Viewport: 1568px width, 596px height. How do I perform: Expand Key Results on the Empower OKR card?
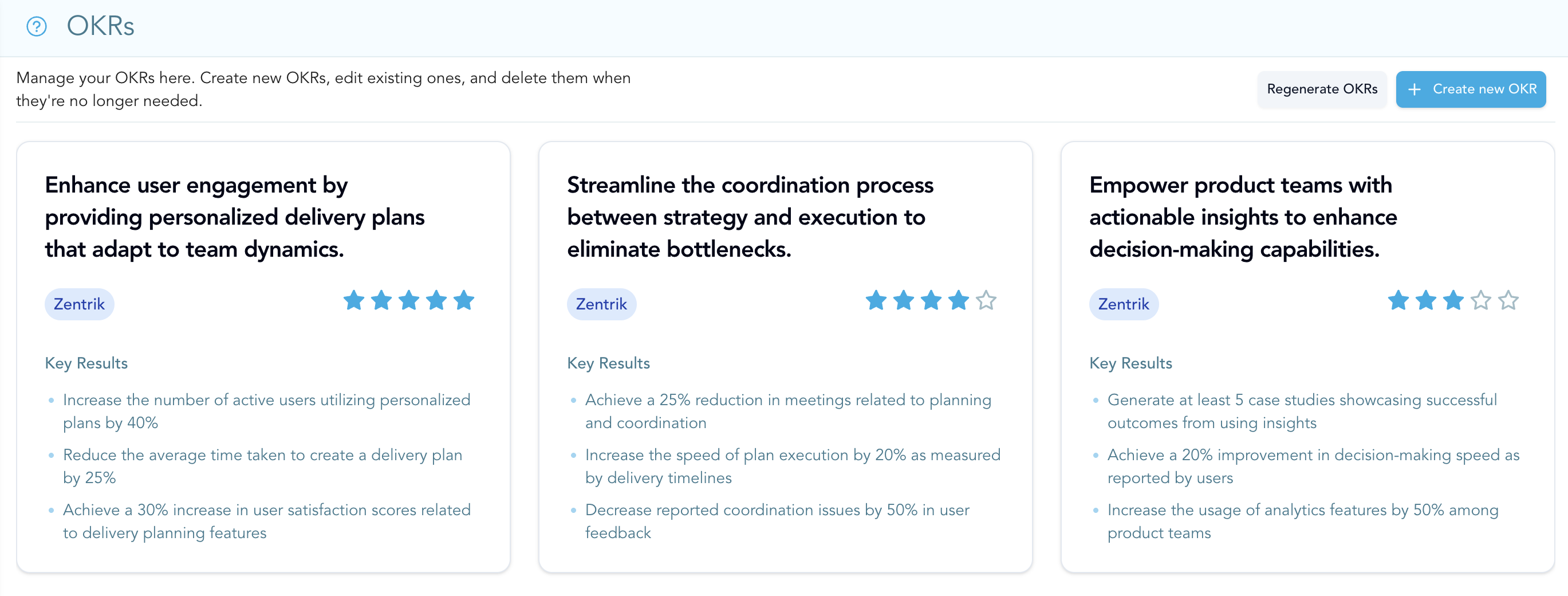pos(1130,363)
